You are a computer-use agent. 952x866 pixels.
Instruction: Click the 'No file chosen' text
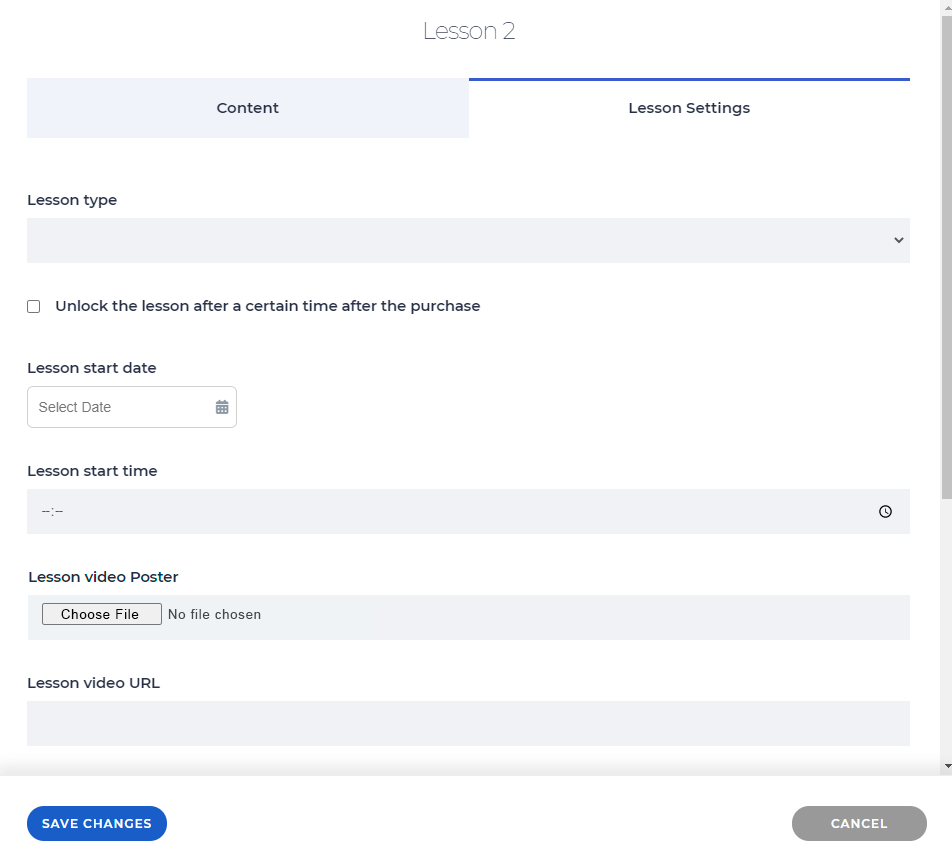click(x=214, y=615)
